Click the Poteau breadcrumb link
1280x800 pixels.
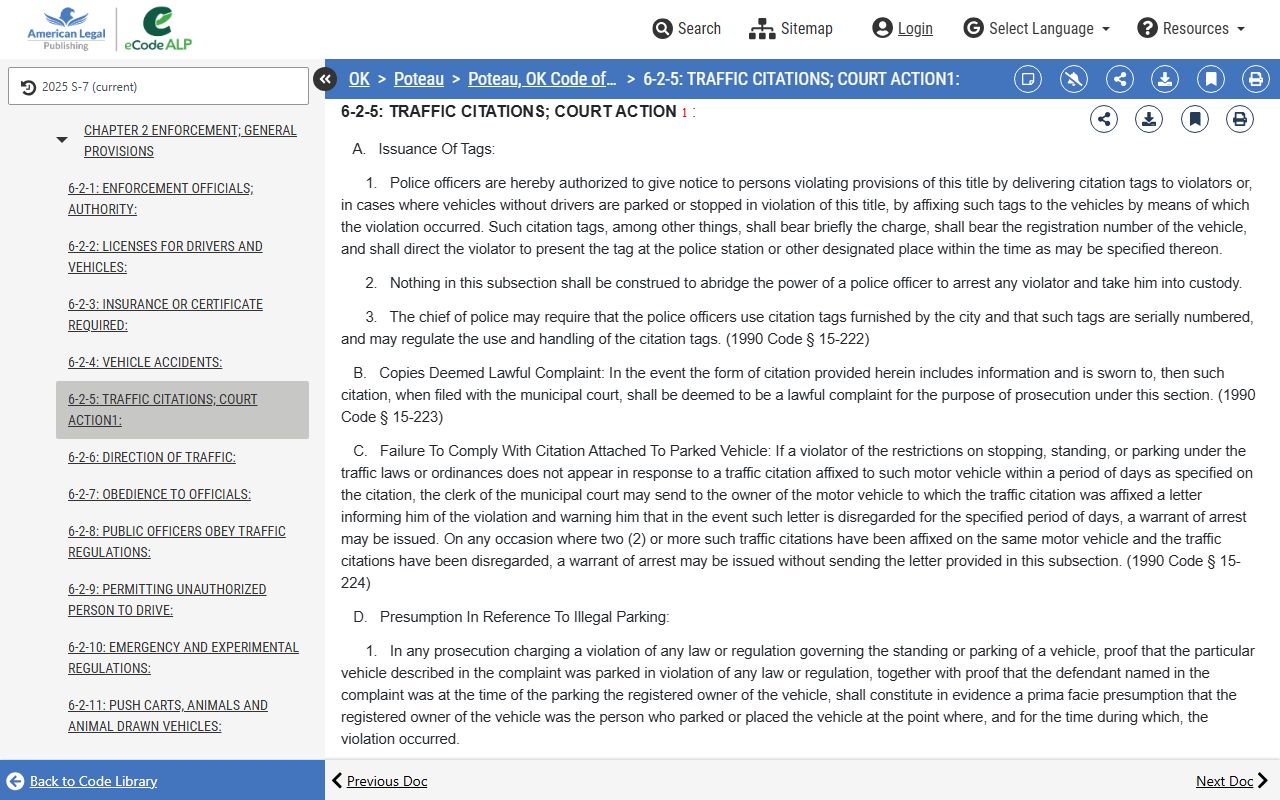point(419,79)
